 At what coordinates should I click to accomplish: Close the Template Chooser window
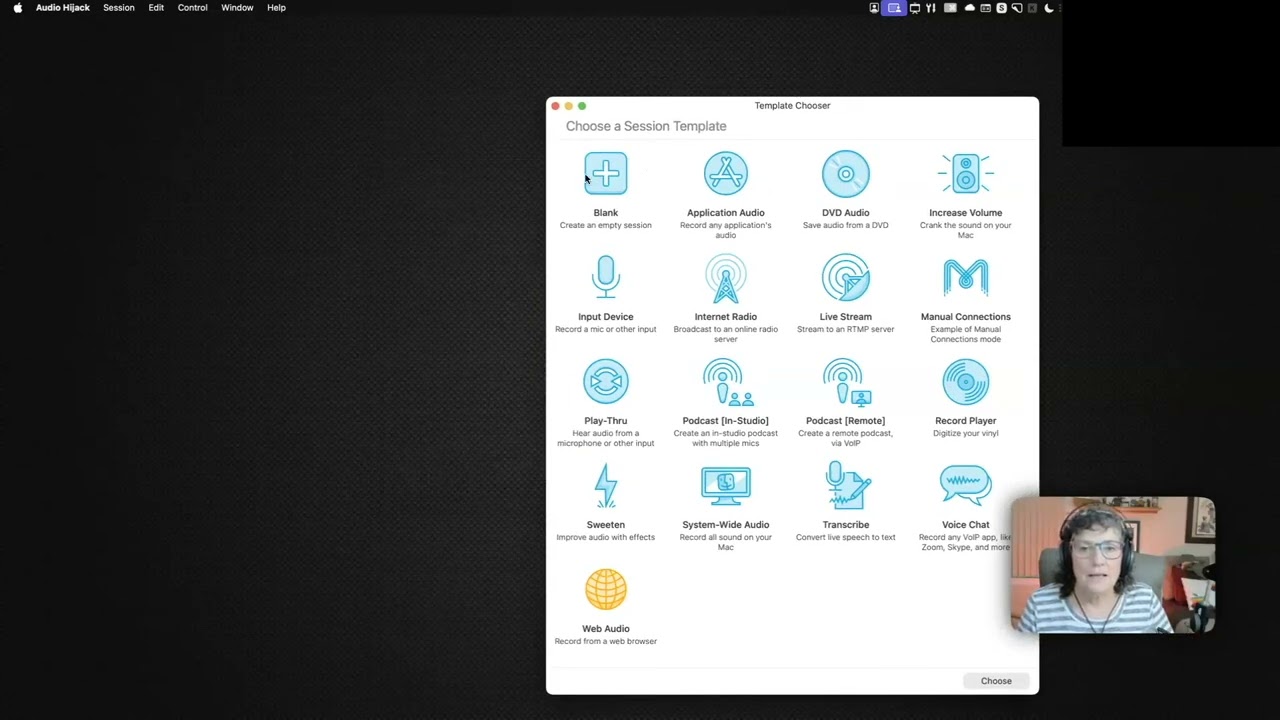point(556,106)
